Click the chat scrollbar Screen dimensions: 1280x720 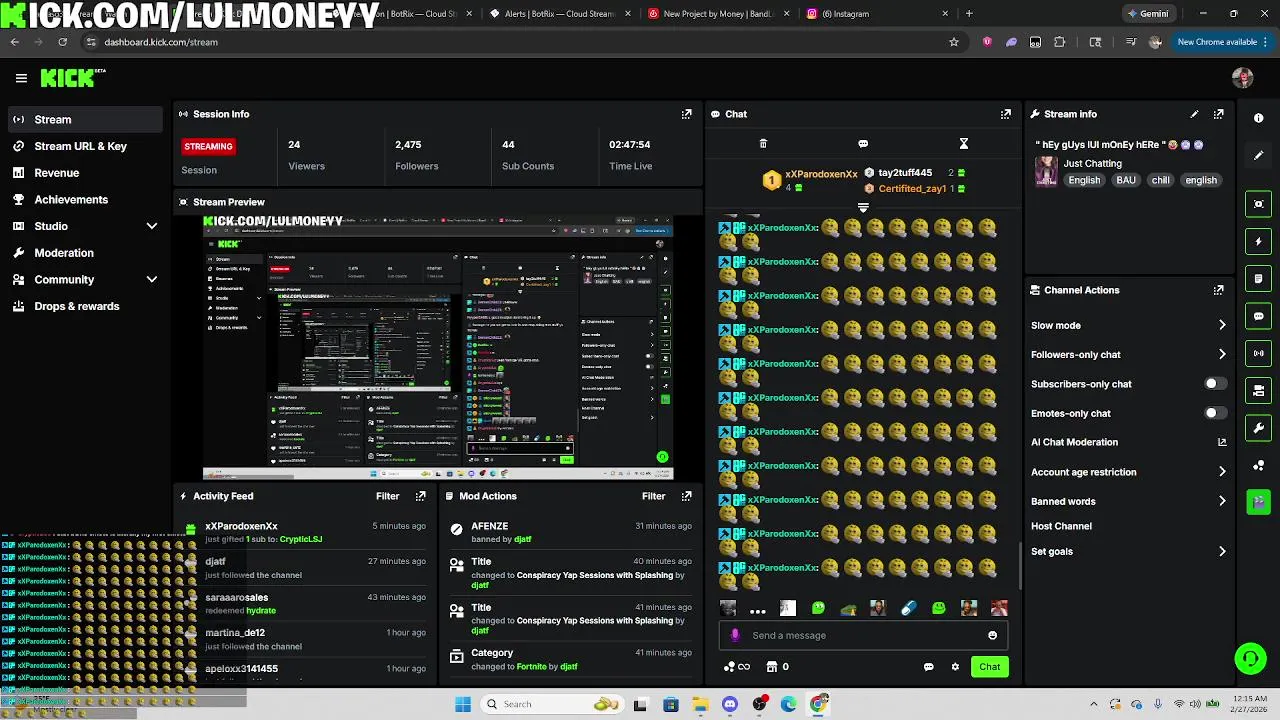click(1020, 566)
